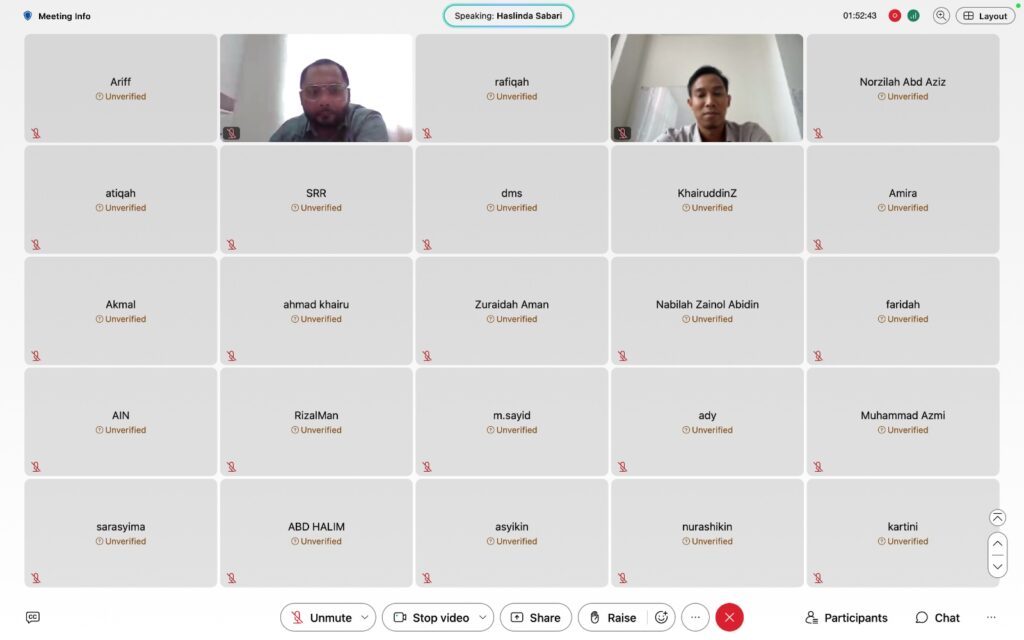Open the green network statistics icon
Screen dimensions: 1024x640
pos(914,16)
